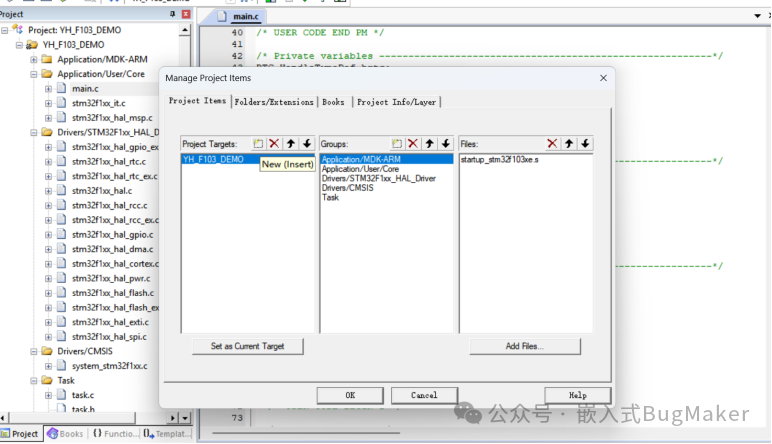This screenshot has width=772, height=444.
Task: Move selected group up
Action: click(429, 144)
